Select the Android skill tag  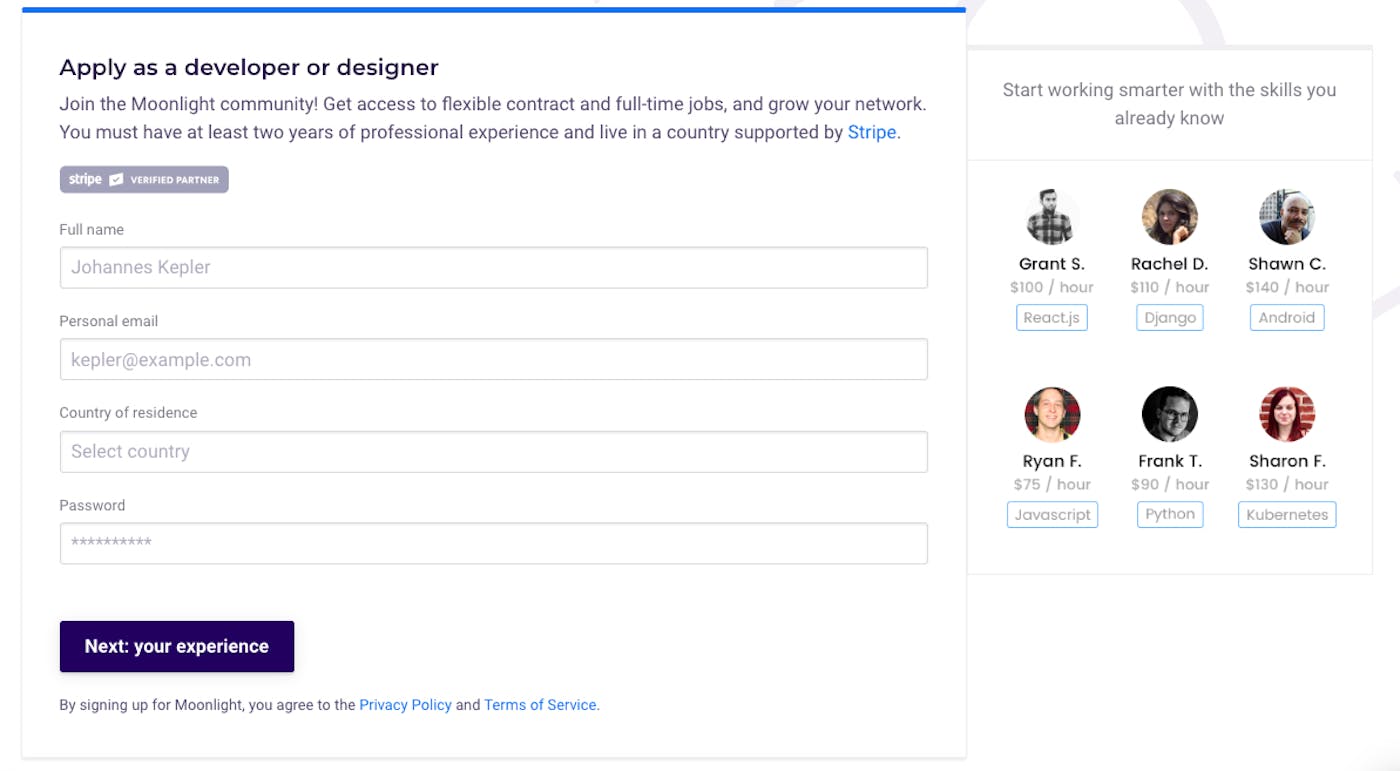pos(1287,318)
